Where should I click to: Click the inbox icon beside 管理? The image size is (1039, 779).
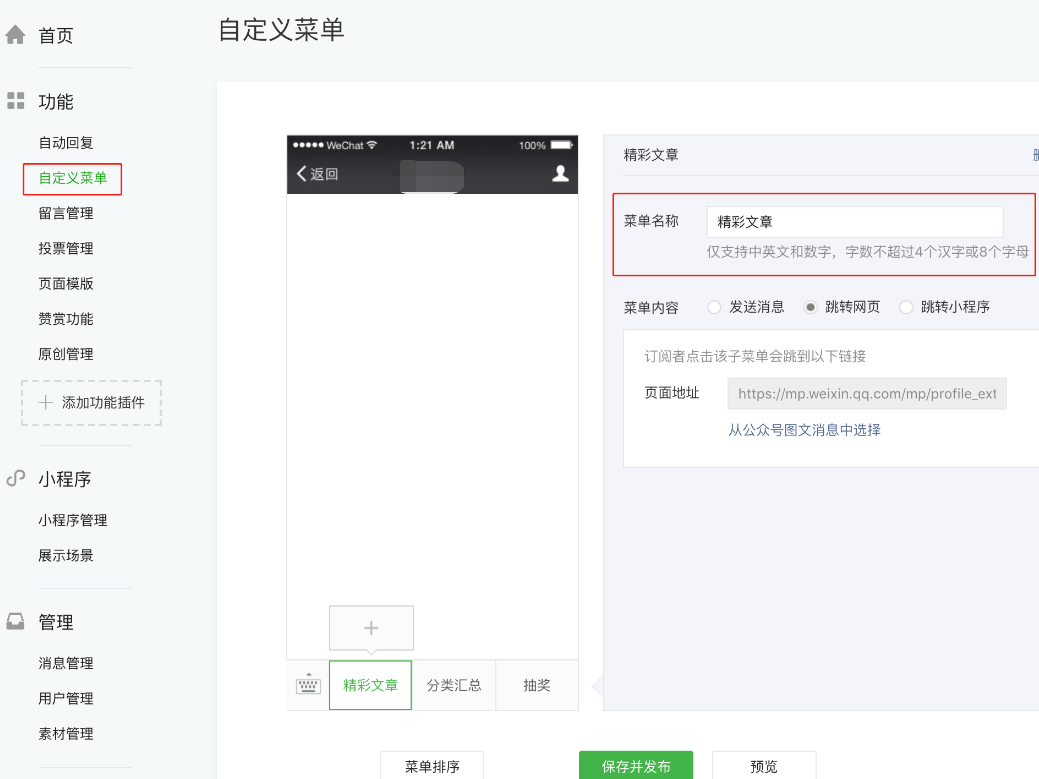15,622
